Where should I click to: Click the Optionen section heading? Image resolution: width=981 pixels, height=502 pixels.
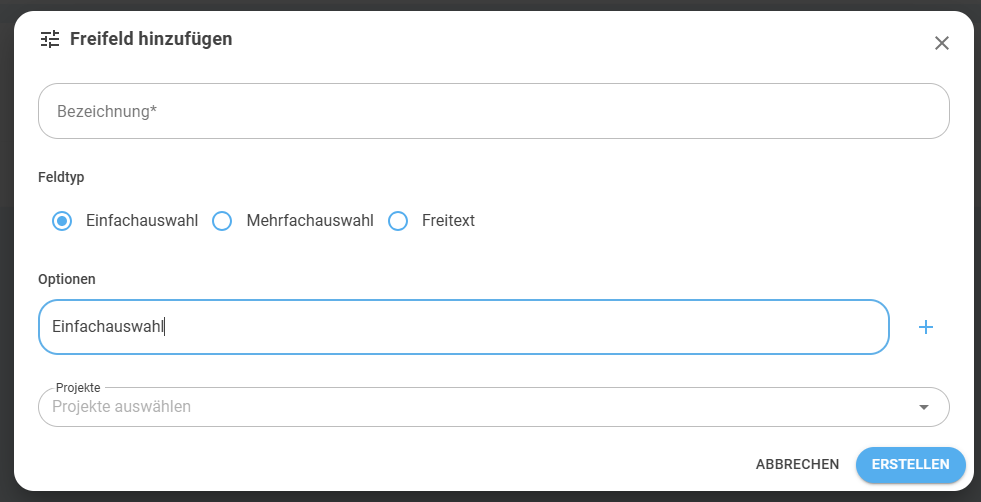coord(67,279)
